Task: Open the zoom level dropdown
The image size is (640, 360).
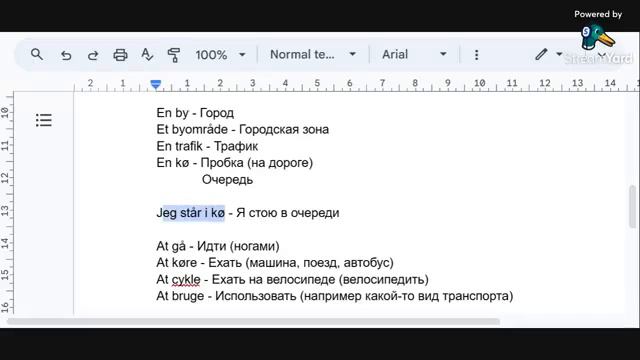Action: tap(220, 55)
